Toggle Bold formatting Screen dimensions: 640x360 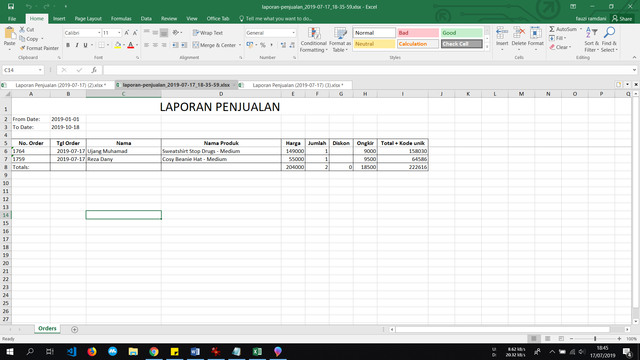click(x=68, y=45)
